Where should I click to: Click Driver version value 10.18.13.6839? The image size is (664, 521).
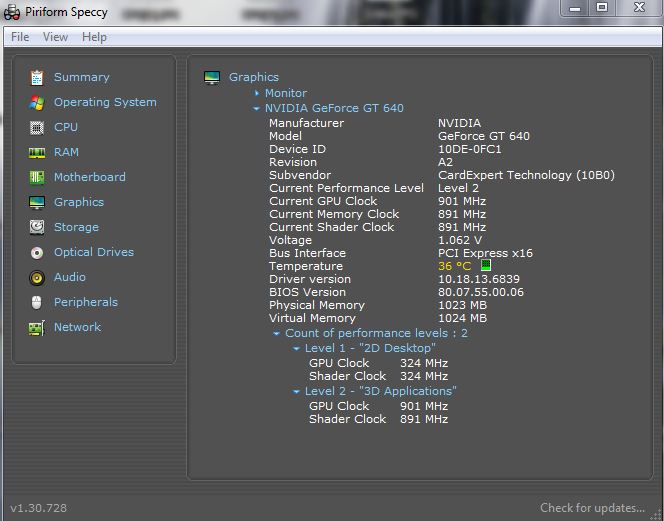479,279
